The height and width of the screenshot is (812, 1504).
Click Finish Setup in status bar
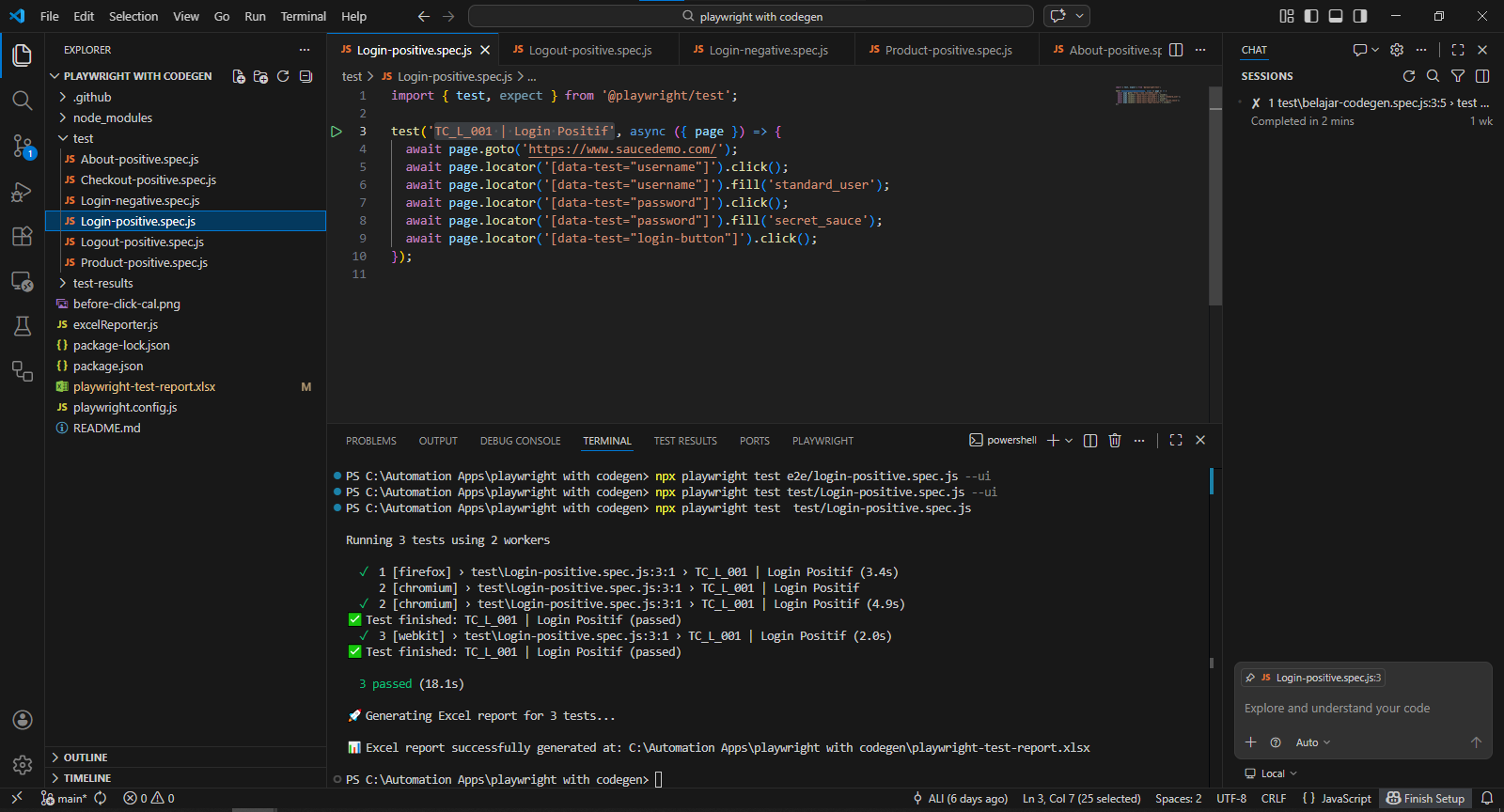click(1426, 799)
